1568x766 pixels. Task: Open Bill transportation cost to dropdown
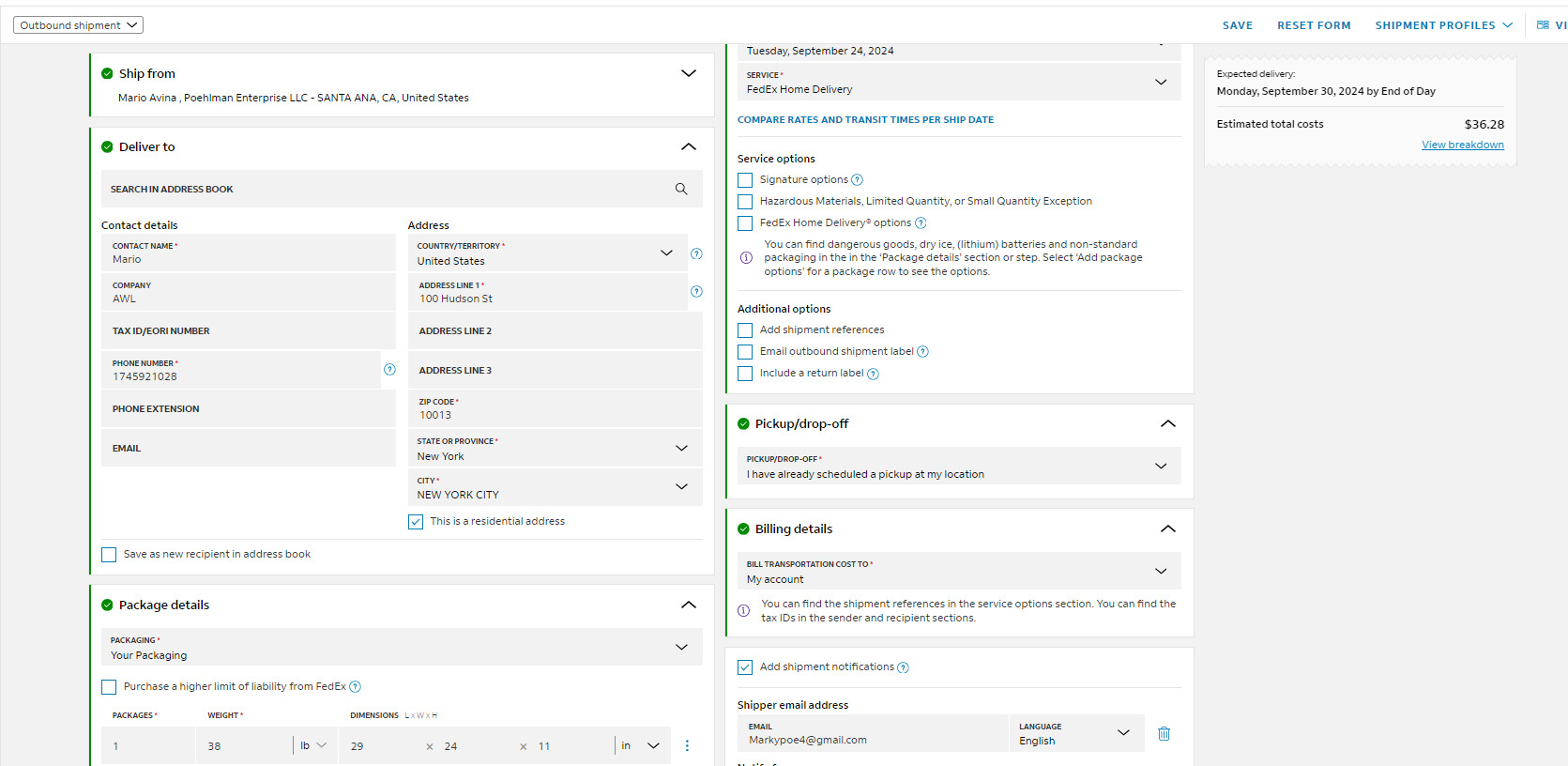pos(959,571)
